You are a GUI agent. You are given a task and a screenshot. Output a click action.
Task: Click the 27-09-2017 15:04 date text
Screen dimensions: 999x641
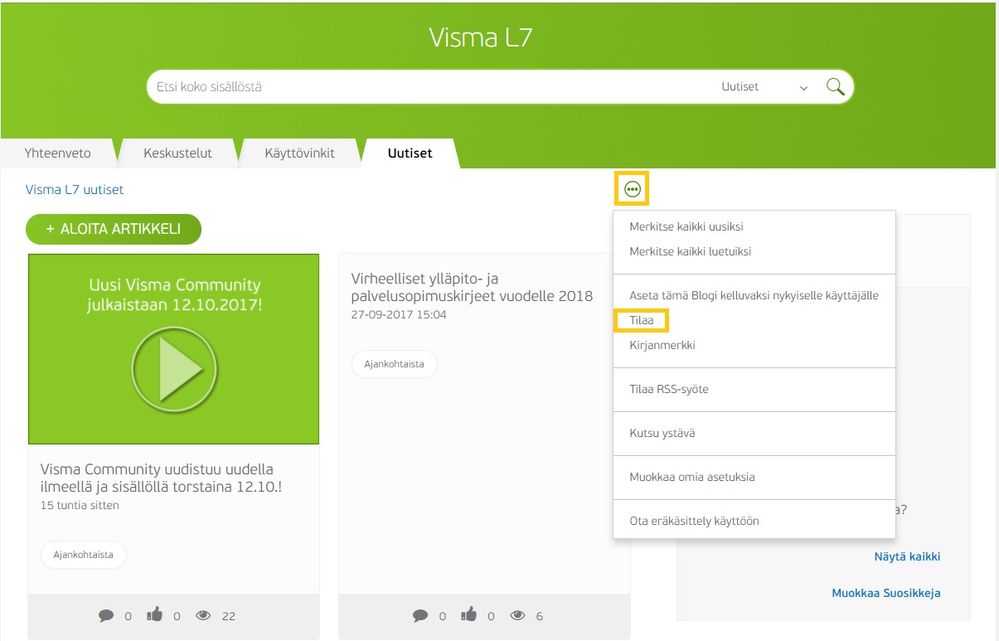coord(399,315)
